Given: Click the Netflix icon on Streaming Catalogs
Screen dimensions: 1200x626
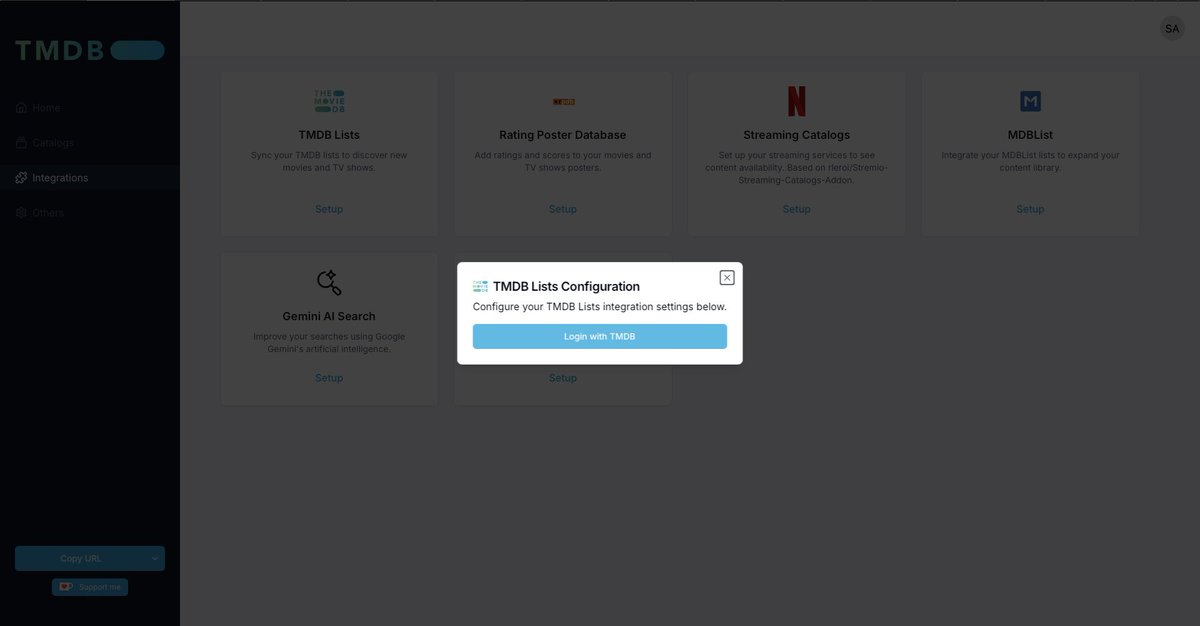Looking at the screenshot, I should [797, 101].
